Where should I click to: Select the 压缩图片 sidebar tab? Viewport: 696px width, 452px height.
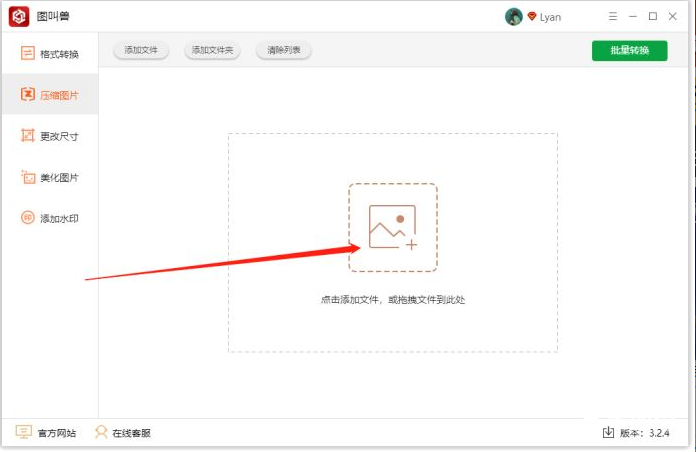[x=50, y=95]
